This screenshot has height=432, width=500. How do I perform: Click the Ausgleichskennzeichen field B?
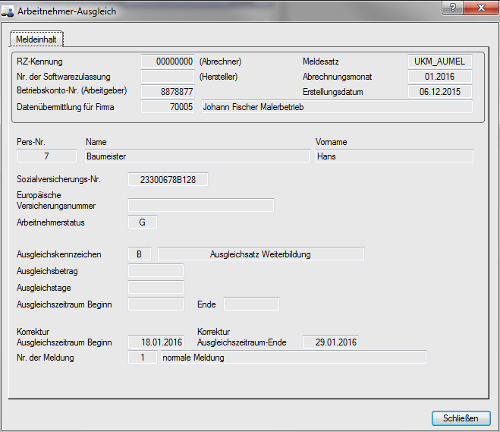coord(140,254)
